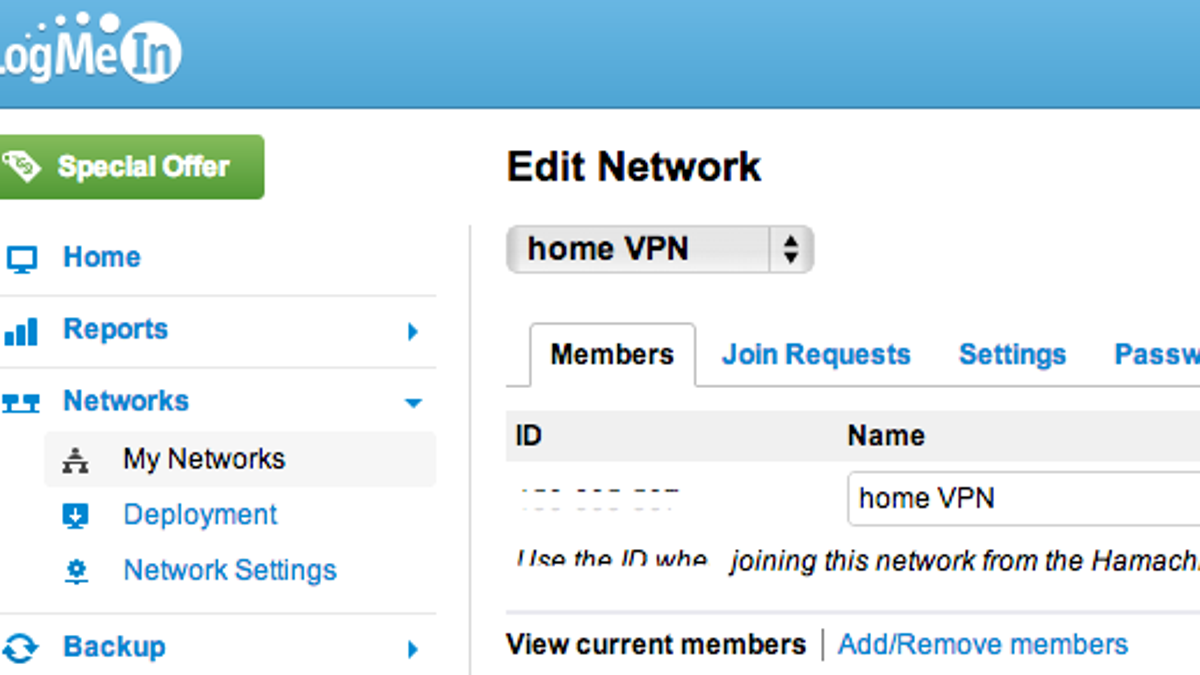The image size is (1200, 675).
Task: Click the network Name input field
Action: click(1023, 498)
